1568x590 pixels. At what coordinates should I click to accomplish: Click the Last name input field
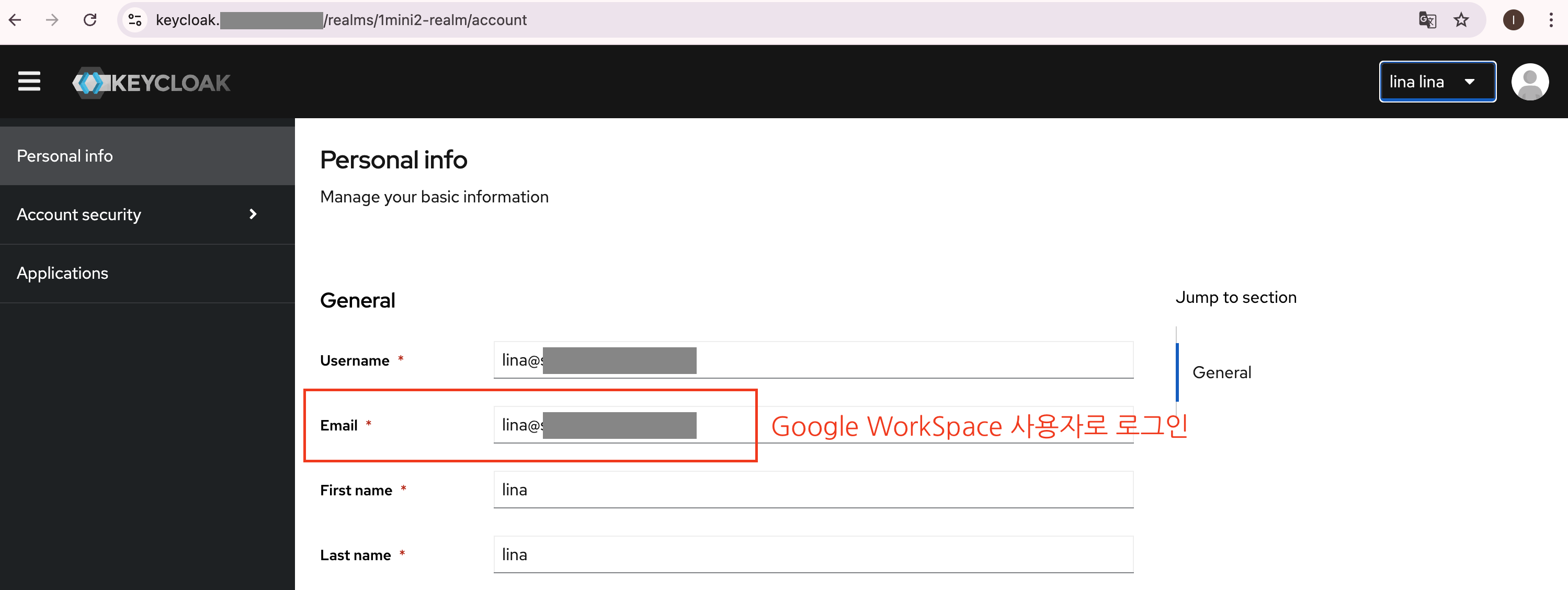(x=813, y=554)
